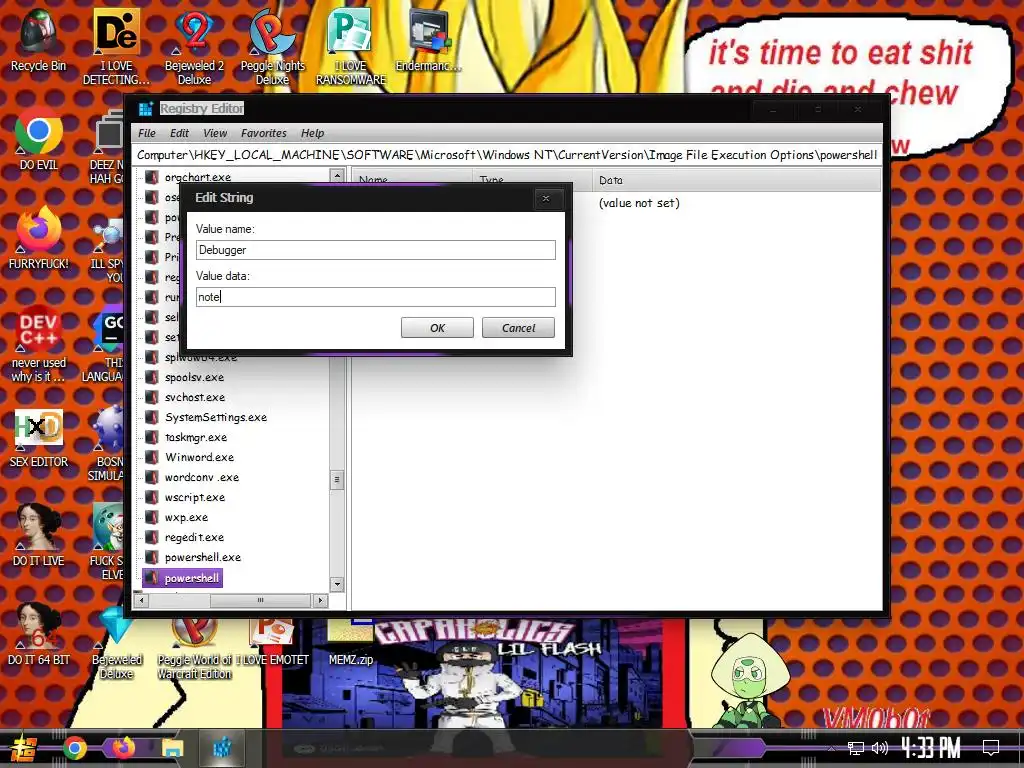Open the 'I LOVE RANSOMWARE' Publisher icon
The image size is (1024, 768).
click(351, 46)
